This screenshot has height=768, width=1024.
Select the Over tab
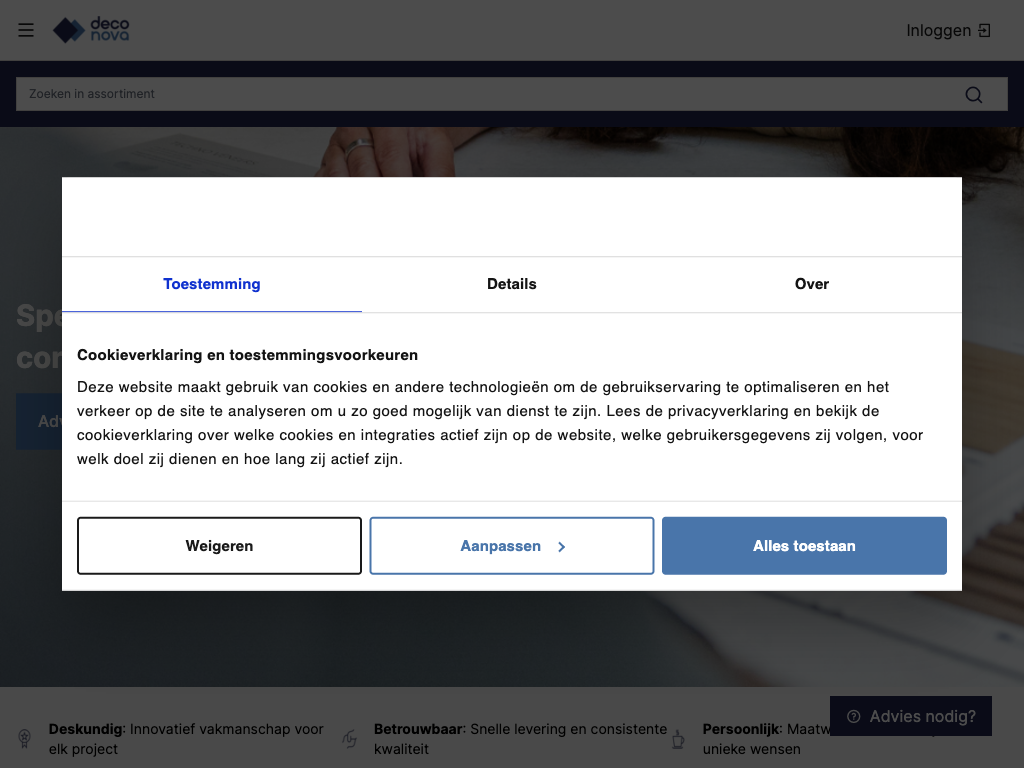(812, 284)
